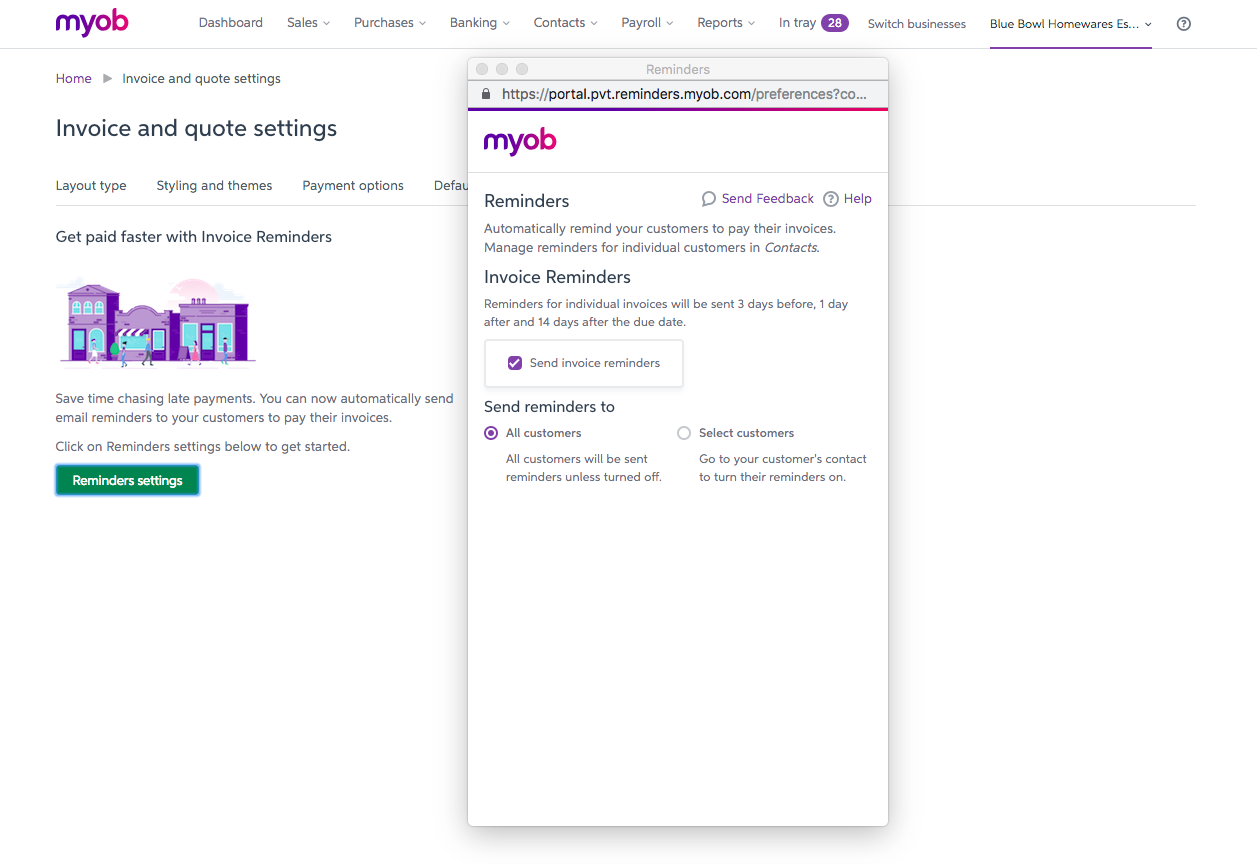Open the Payment options tab

tap(353, 186)
